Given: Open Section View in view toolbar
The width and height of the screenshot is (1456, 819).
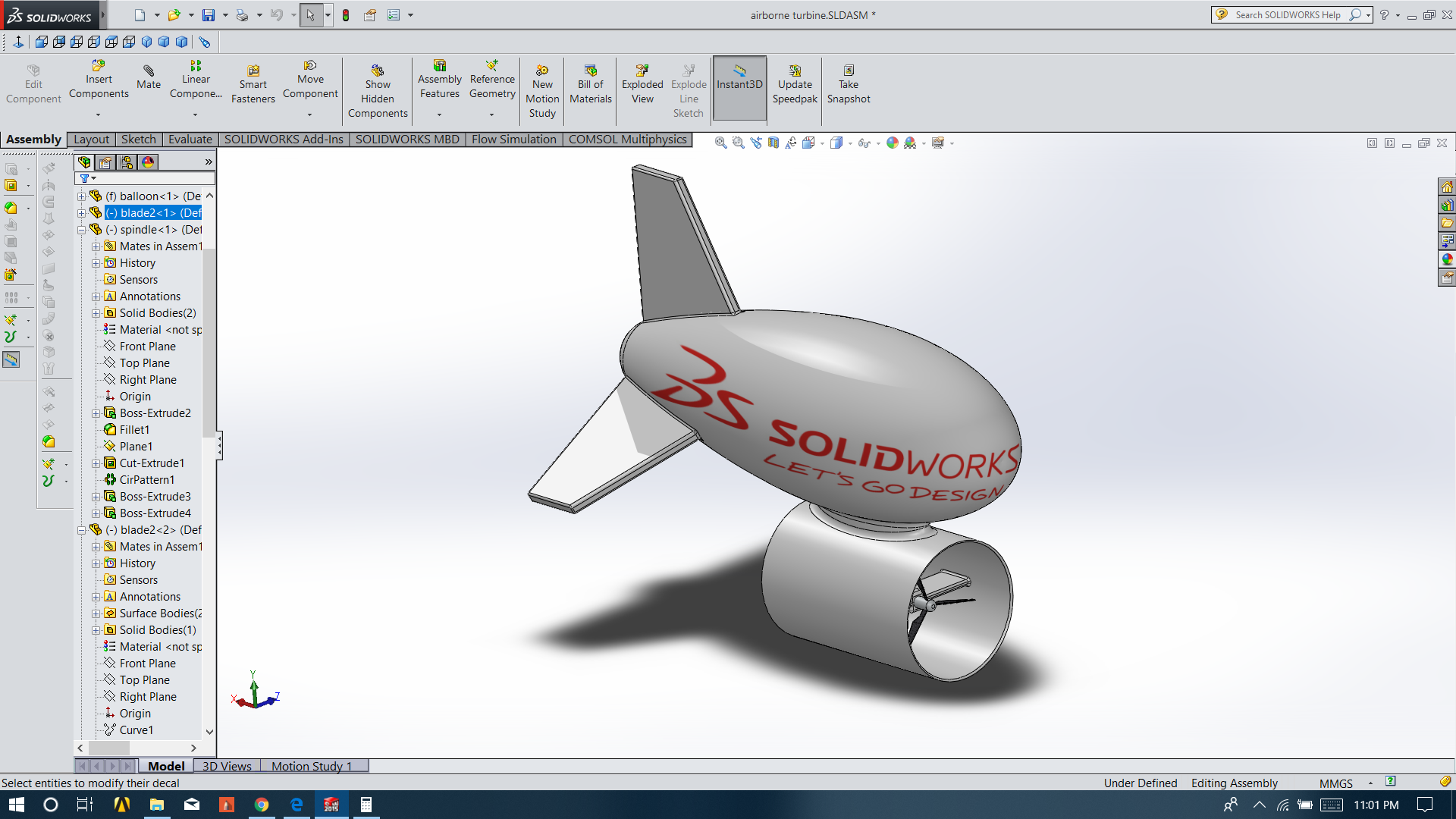Looking at the screenshot, I should pyautogui.click(x=773, y=143).
